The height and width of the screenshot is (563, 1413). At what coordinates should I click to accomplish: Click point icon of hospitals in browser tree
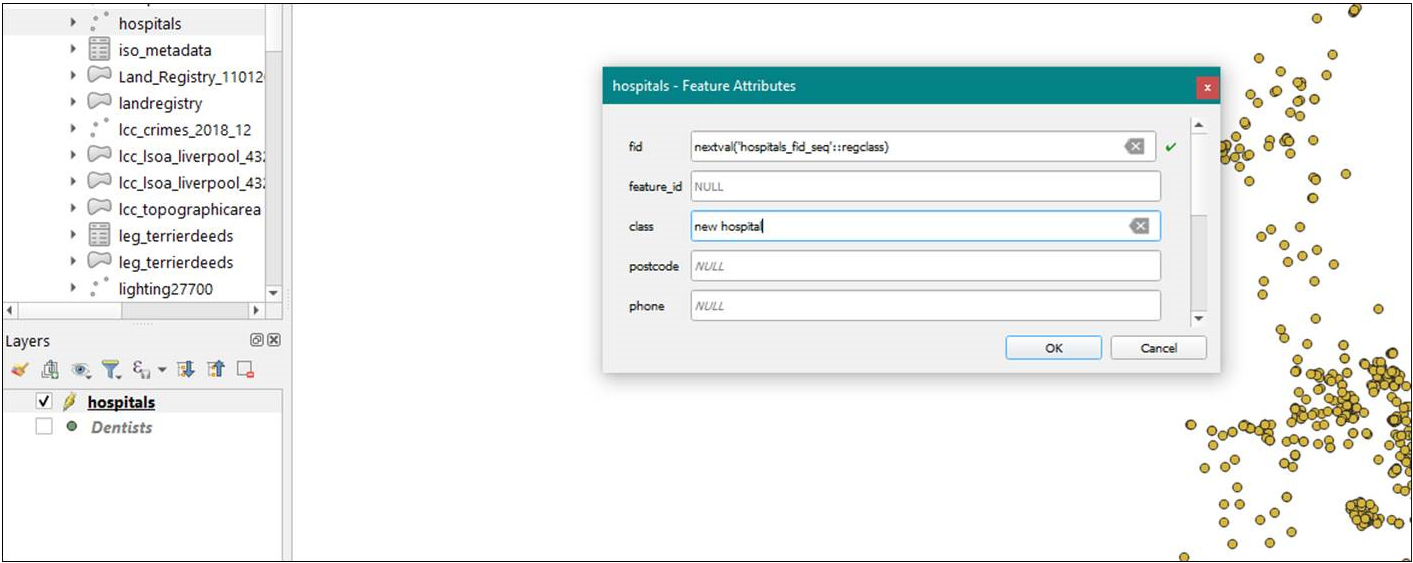(99, 22)
